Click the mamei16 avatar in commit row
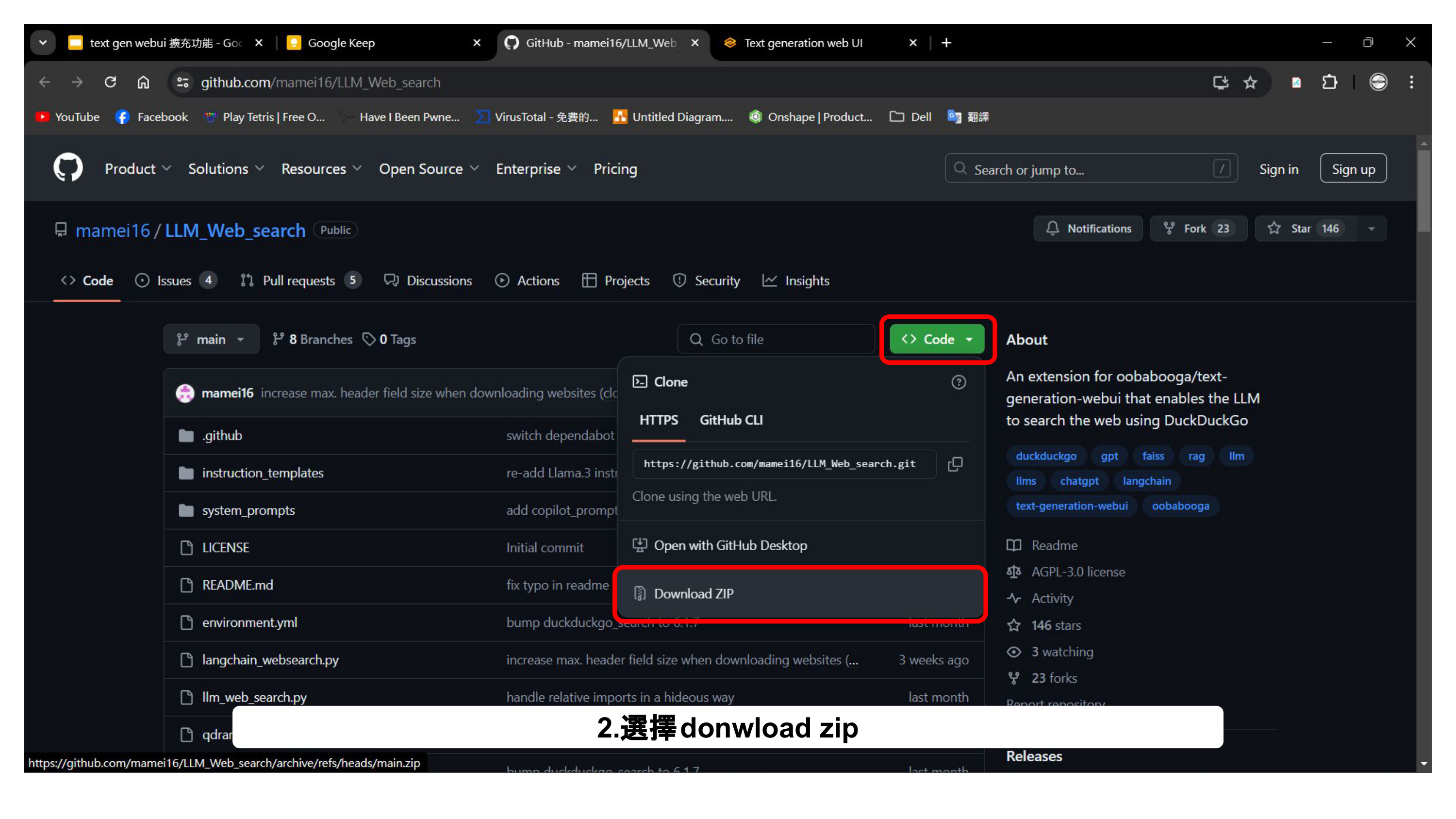Viewport: 1456px width, 819px height. point(185,393)
